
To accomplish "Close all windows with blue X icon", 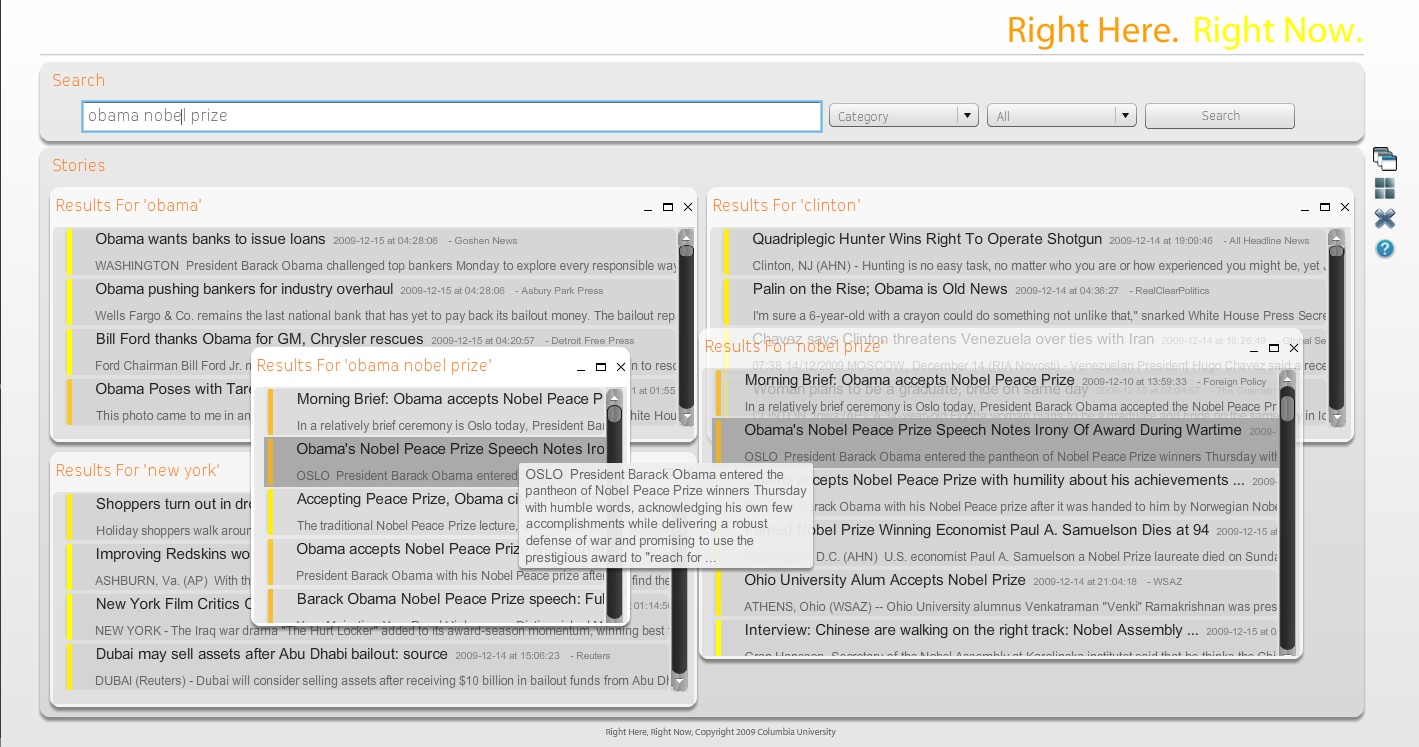I will [1385, 219].
